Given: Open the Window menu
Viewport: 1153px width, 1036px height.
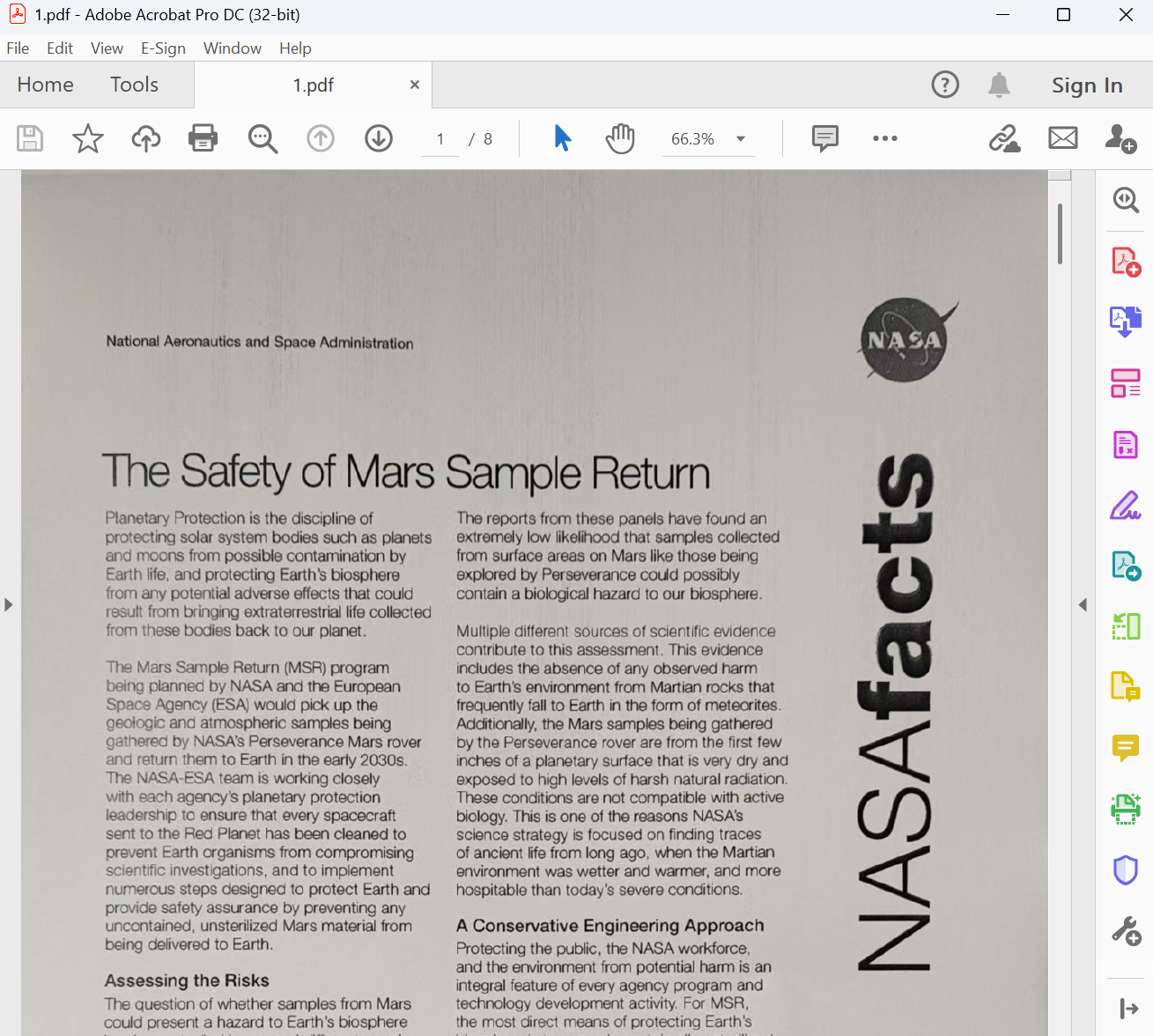Looking at the screenshot, I should (x=233, y=48).
